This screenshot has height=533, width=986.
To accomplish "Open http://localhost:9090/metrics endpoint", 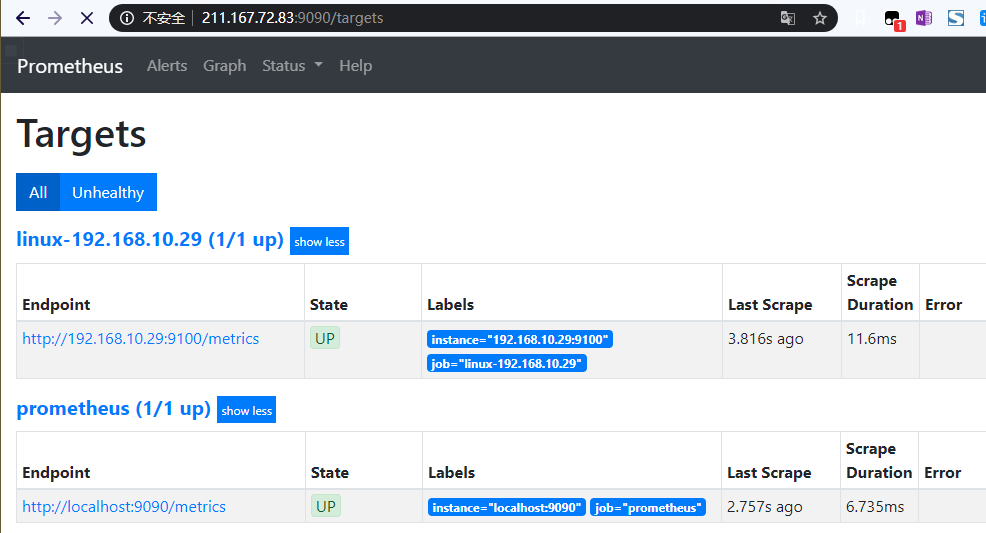I will [124, 507].
